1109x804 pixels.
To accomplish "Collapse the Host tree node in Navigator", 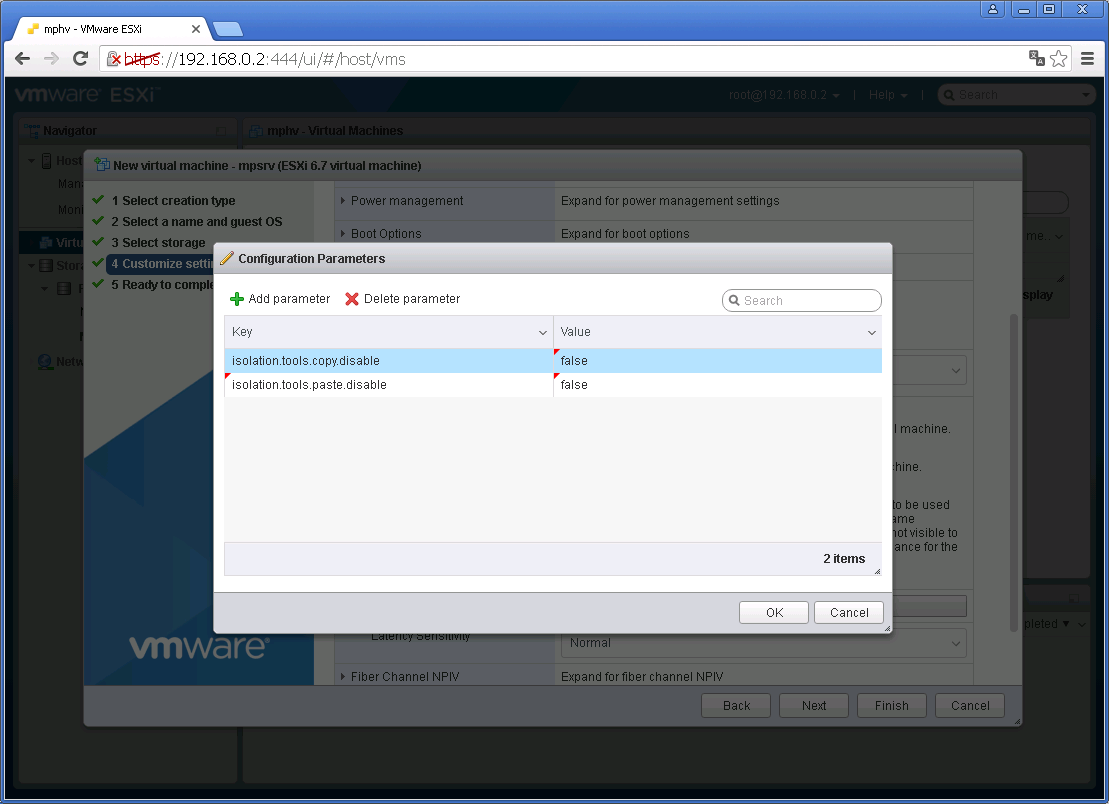I will [x=31, y=161].
